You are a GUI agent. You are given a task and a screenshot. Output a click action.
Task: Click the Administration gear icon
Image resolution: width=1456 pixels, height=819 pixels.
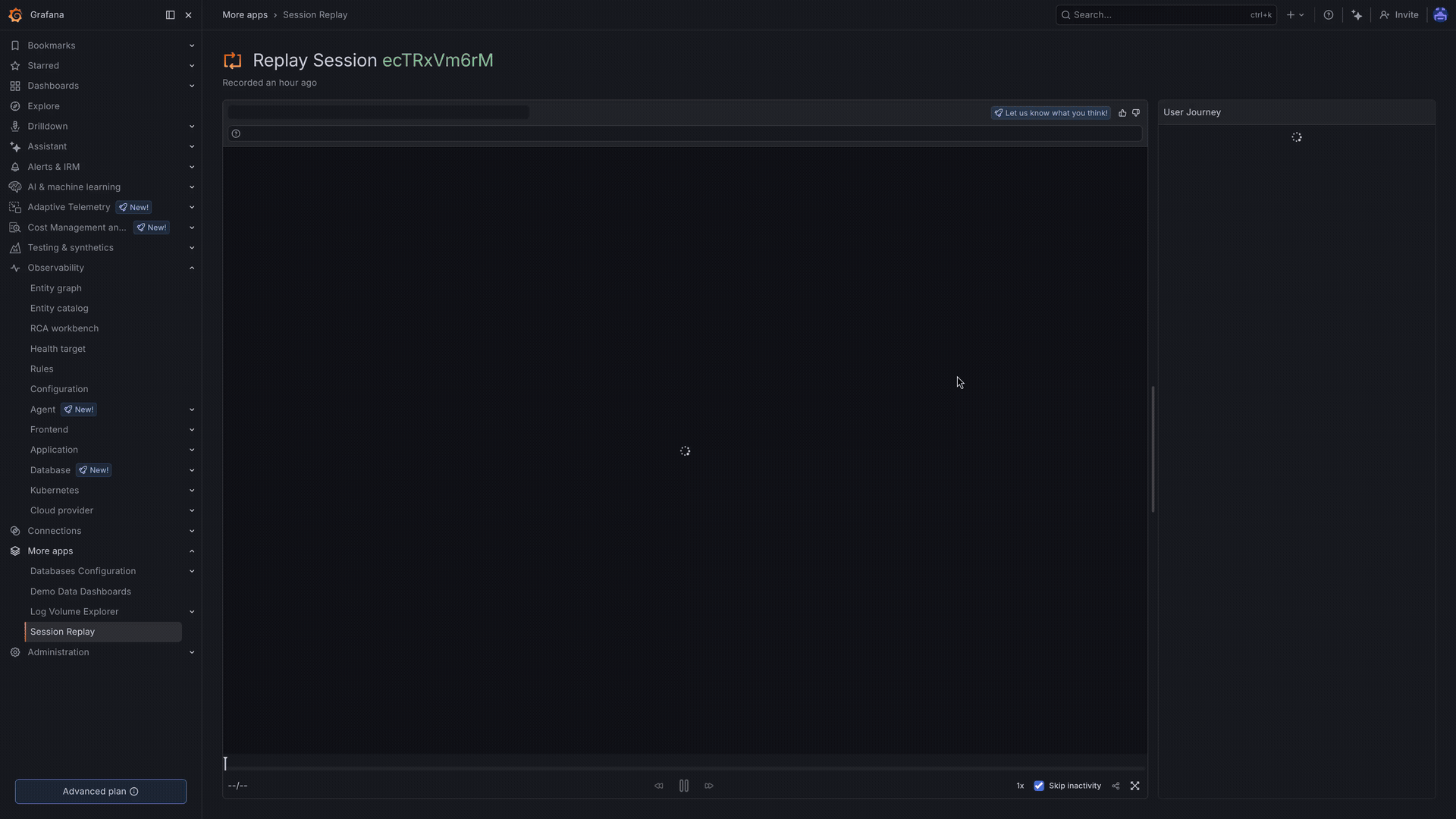15,652
